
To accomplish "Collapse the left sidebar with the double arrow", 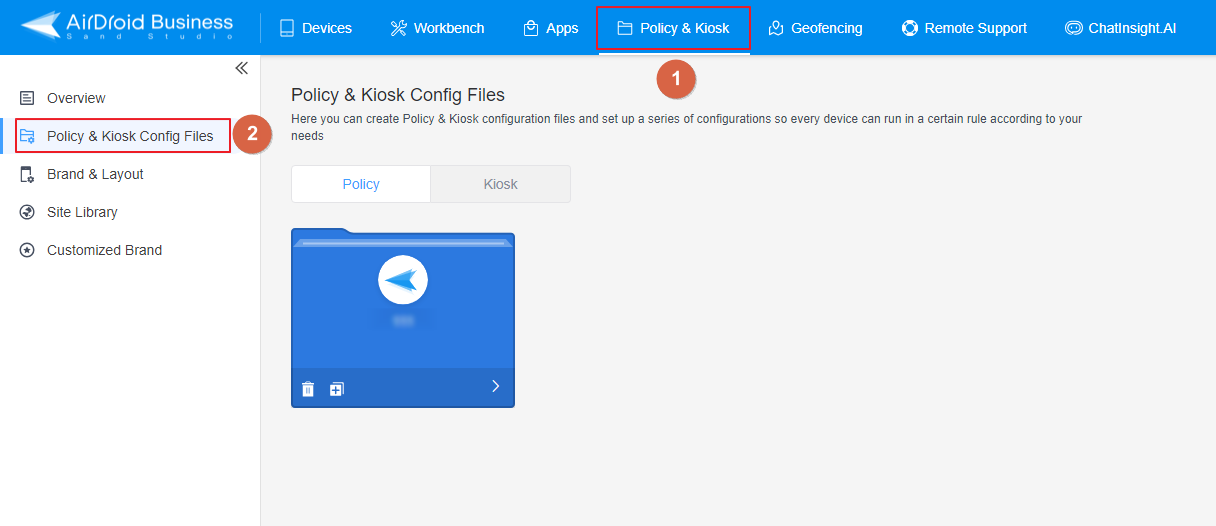I will pyautogui.click(x=241, y=68).
